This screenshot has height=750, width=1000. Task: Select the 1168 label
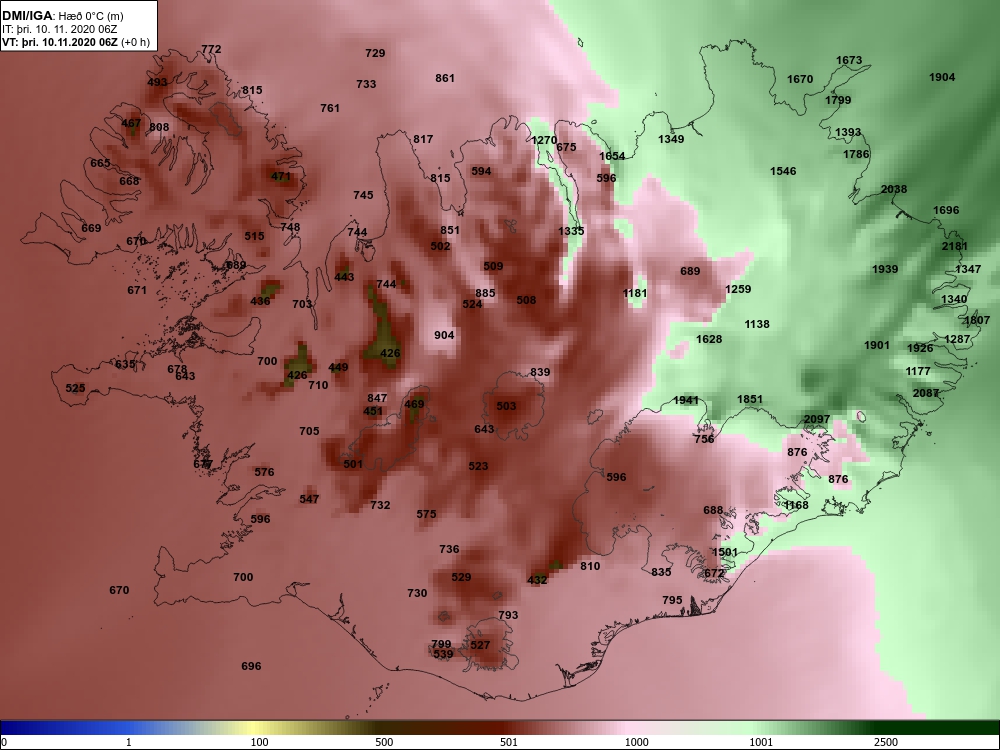click(x=796, y=505)
